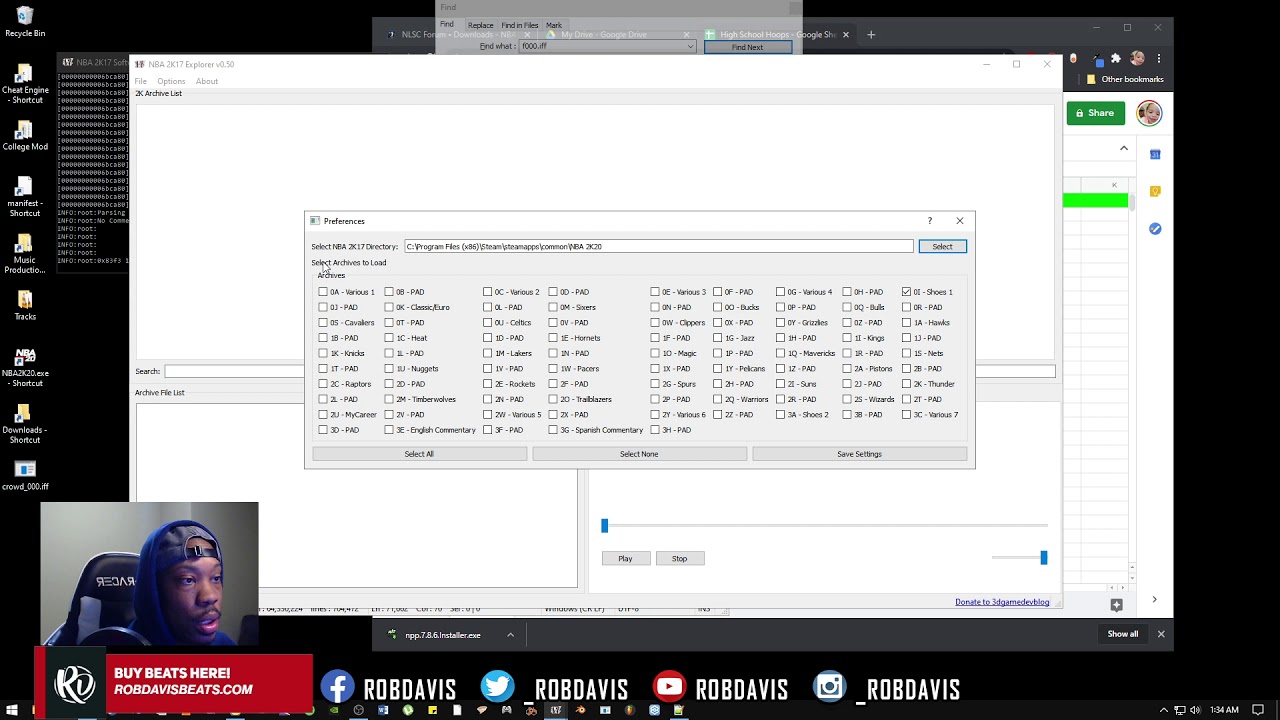
Task: Select crowd_000.iff file on desktop
Action: pos(25,475)
